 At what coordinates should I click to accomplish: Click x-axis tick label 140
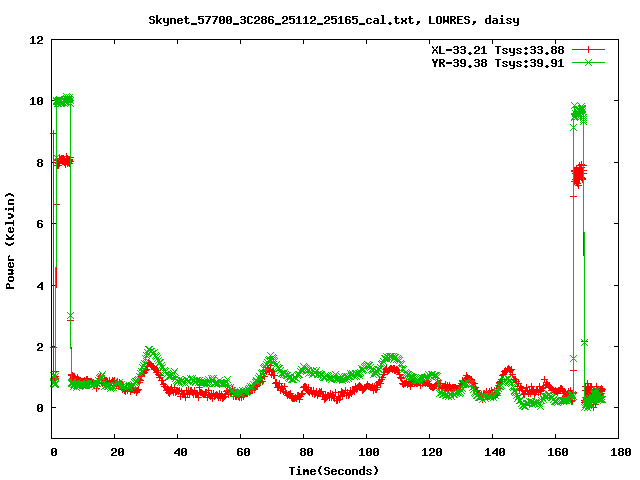click(x=495, y=452)
